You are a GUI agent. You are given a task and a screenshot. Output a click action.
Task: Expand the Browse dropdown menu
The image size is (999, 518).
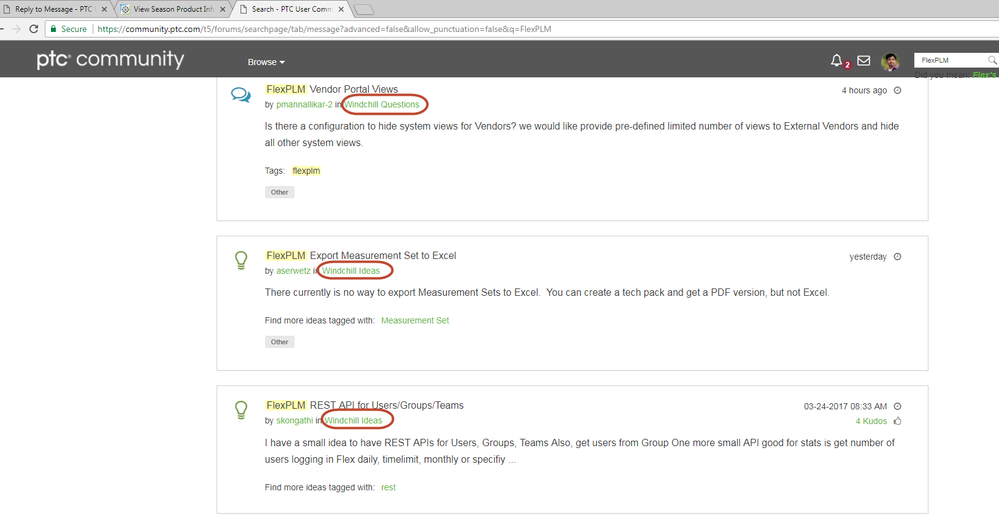click(266, 62)
